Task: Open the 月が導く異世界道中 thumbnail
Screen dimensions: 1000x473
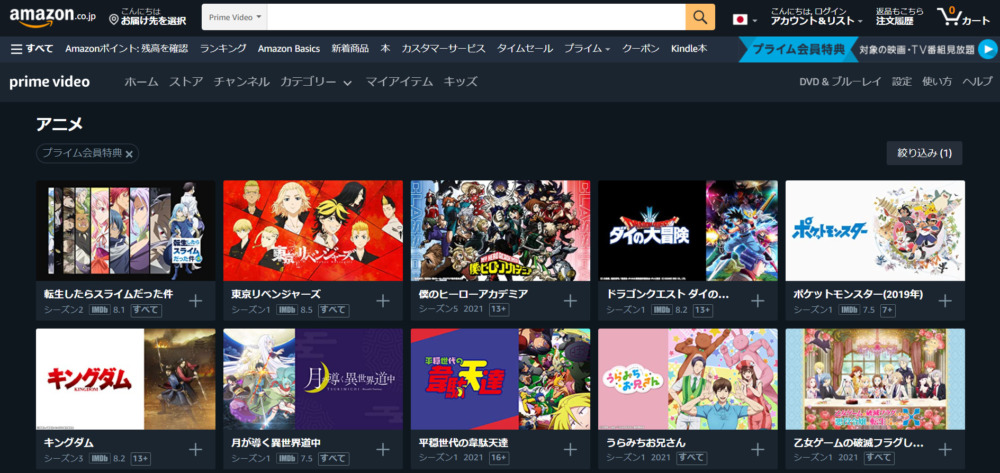Action: (x=313, y=379)
